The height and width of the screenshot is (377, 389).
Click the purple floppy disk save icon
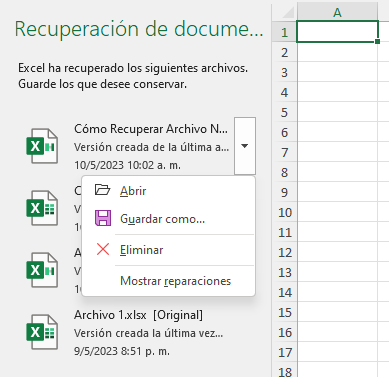point(103,218)
